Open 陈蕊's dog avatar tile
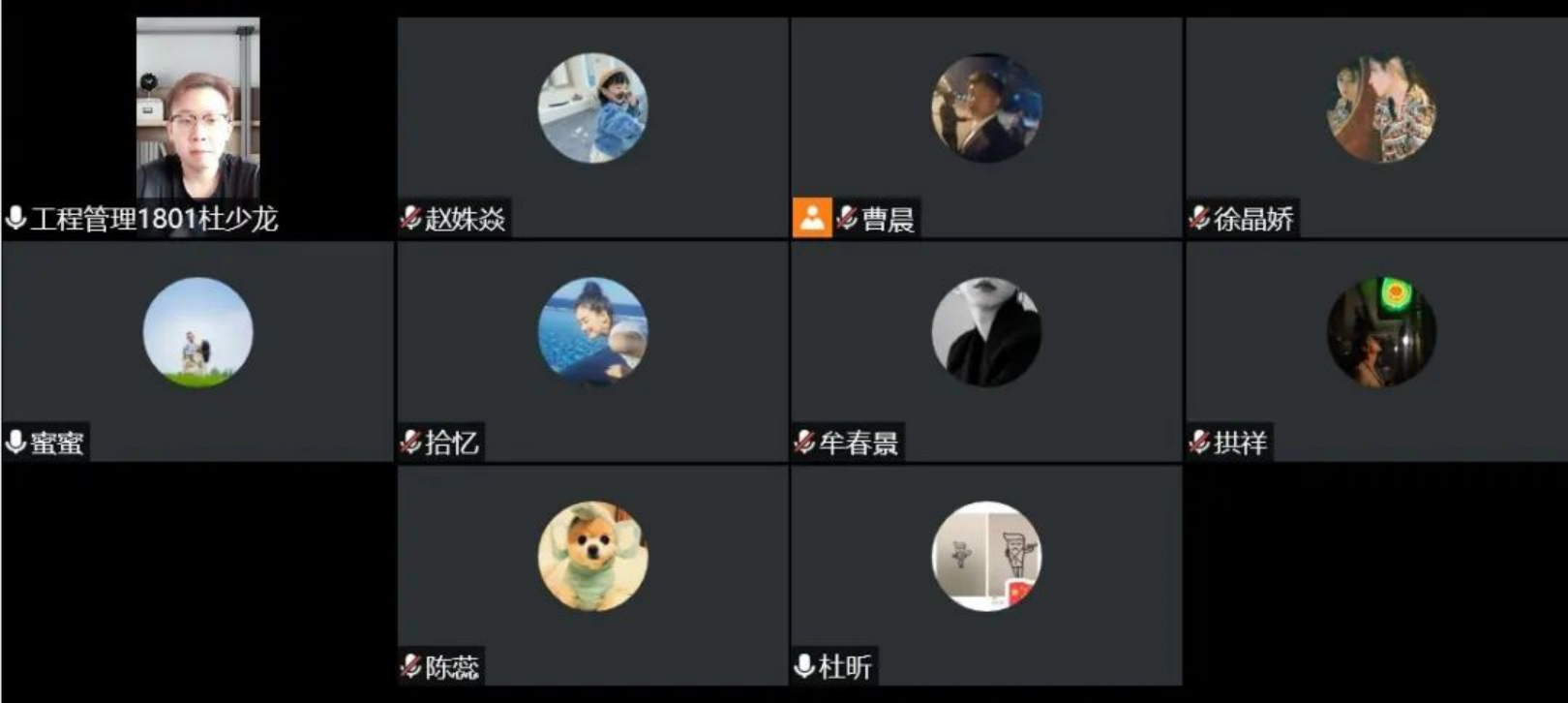 coord(592,556)
